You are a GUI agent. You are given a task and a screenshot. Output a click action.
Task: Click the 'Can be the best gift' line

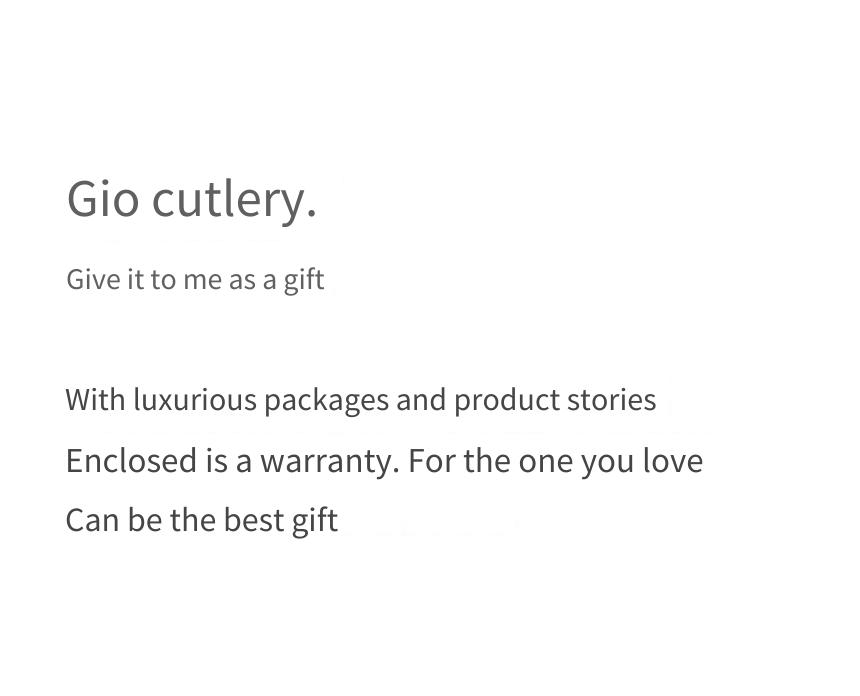tap(202, 520)
